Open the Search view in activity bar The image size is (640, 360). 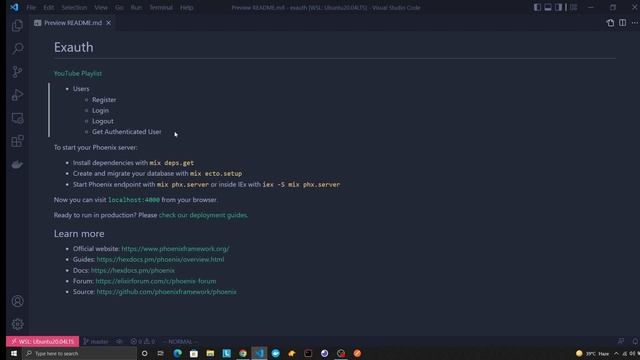[17, 49]
